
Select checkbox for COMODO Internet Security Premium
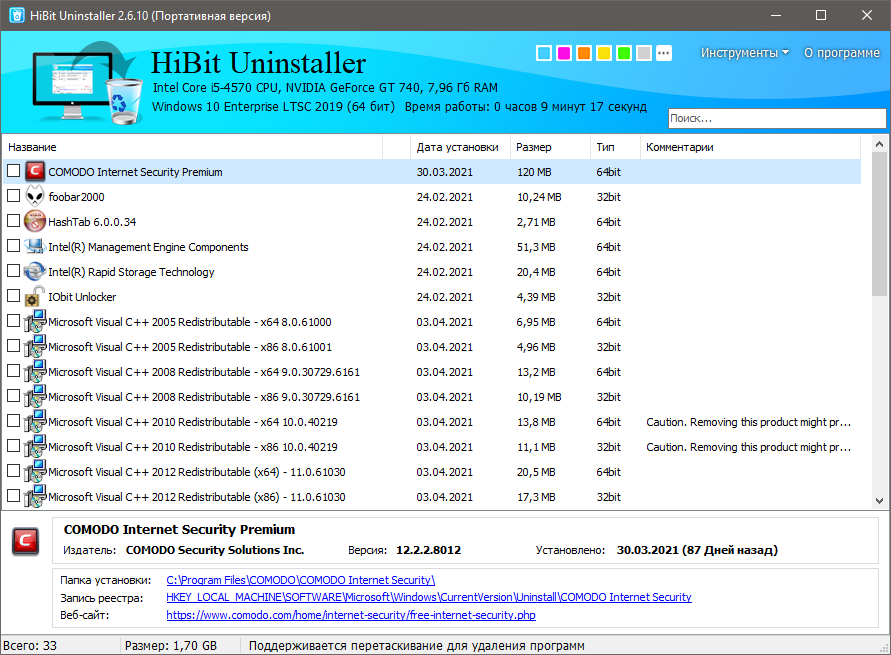pos(13,172)
